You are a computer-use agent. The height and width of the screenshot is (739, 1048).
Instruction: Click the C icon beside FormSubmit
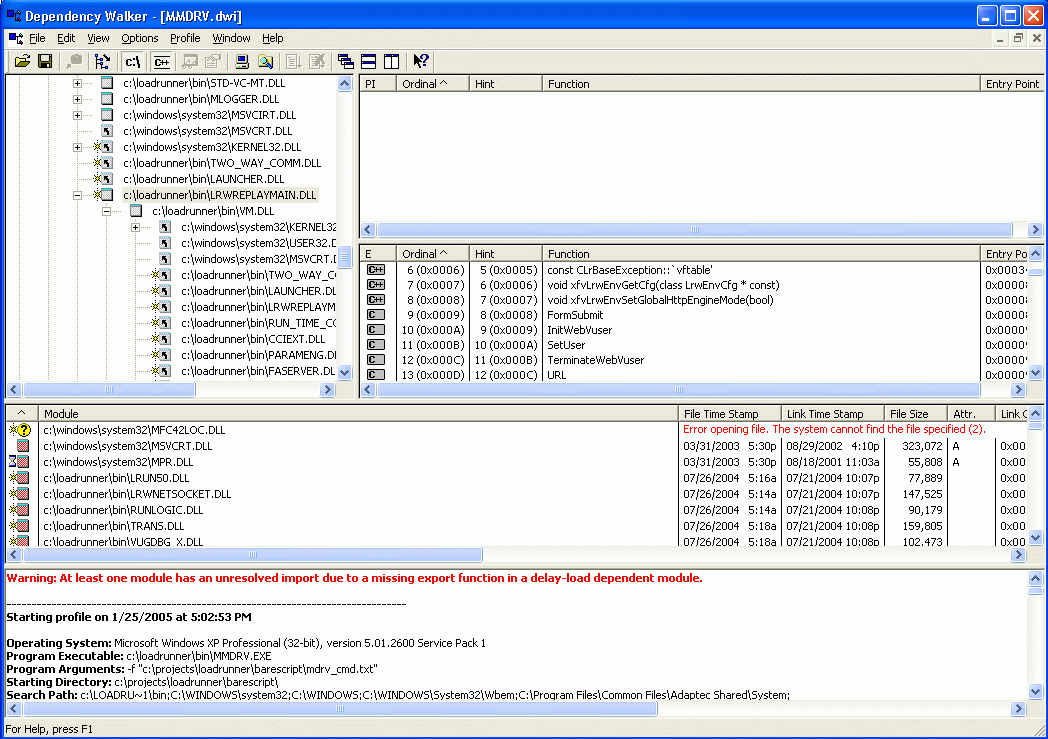pos(376,315)
